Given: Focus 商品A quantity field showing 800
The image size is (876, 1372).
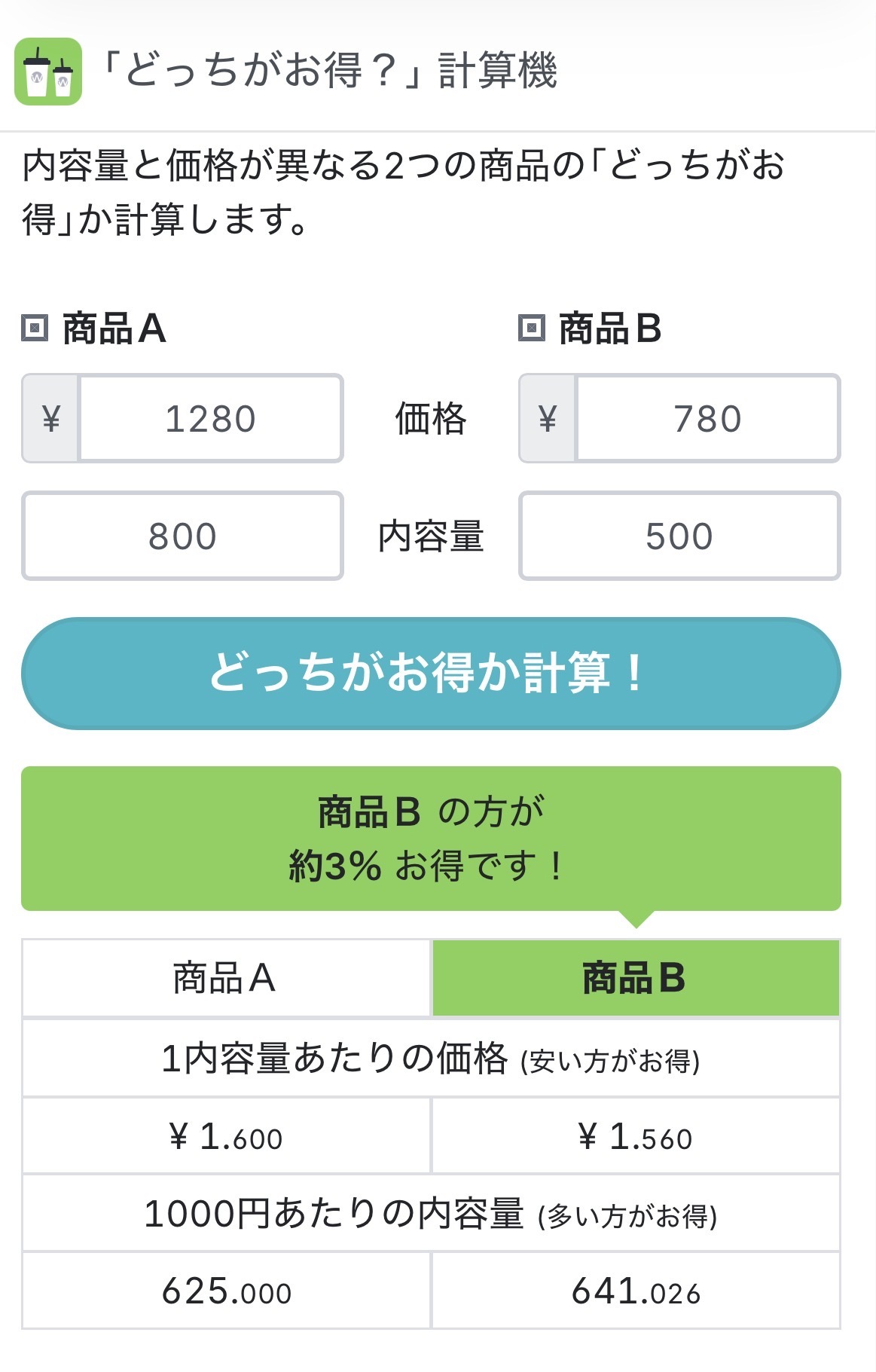Looking at the screenshot, I should [x=182, y=536].
